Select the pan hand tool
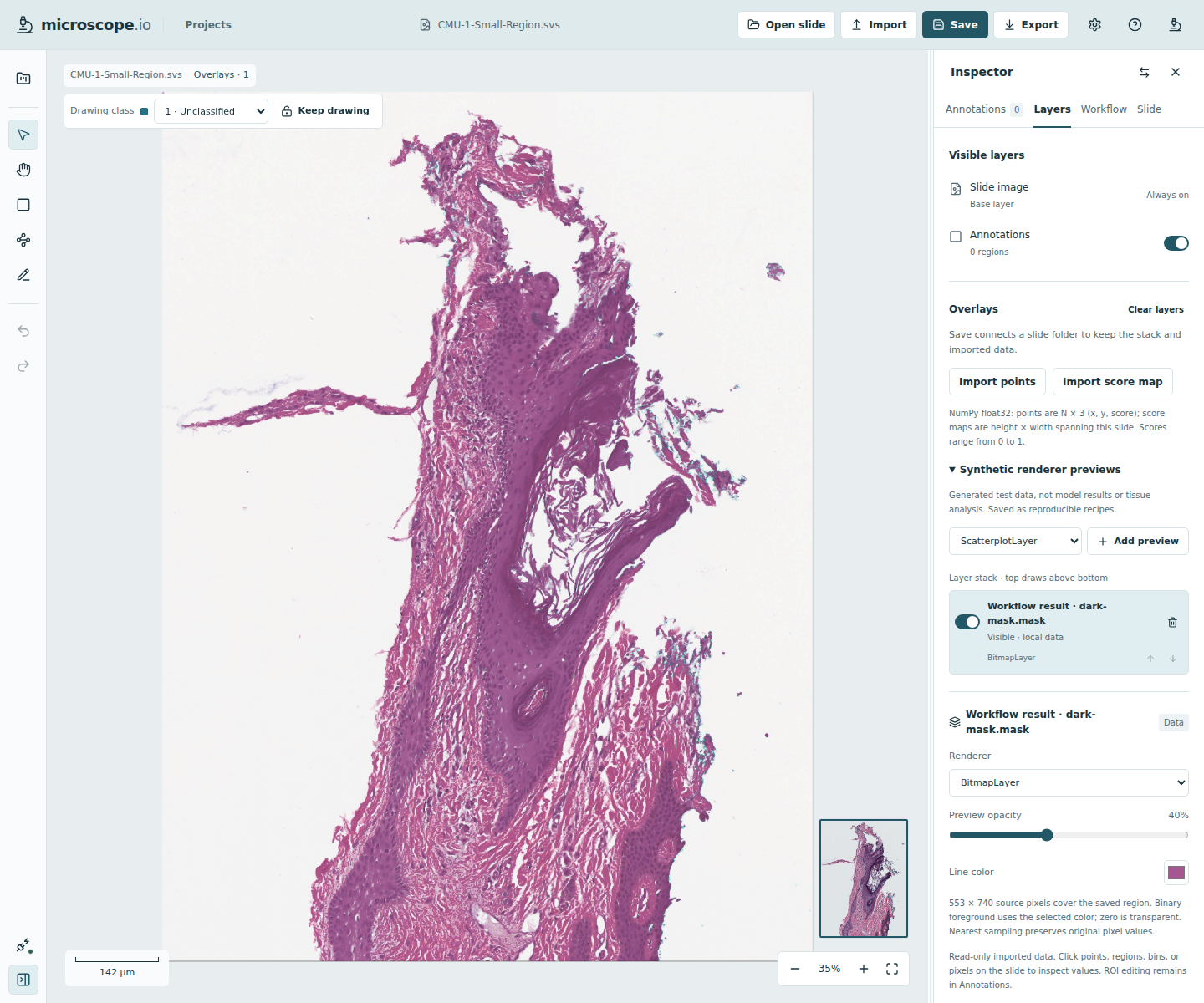The image size is (1204, 1003). tap(23, 170)
